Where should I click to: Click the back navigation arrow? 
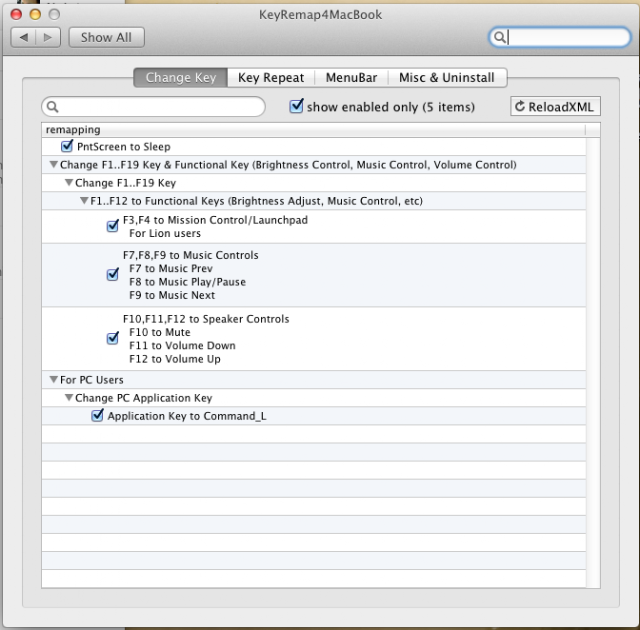pyautogui.click(x=24, y=38)
